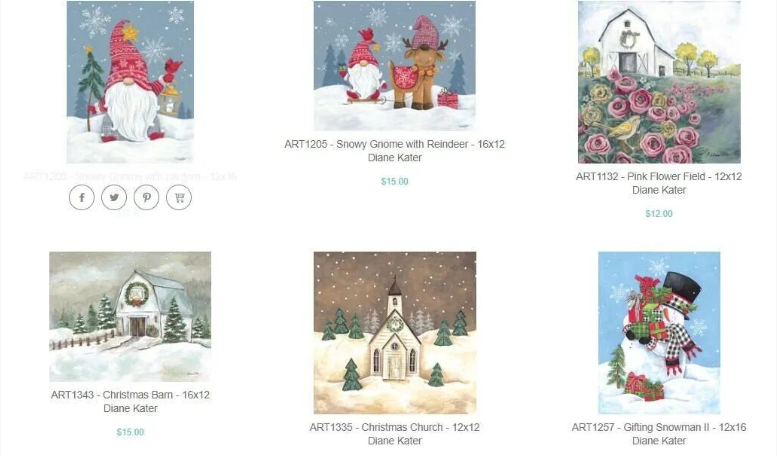Tweet the Snowy Gnome with Lantern print
Viewport: 777px width, 456px height.
pos(114,197)
